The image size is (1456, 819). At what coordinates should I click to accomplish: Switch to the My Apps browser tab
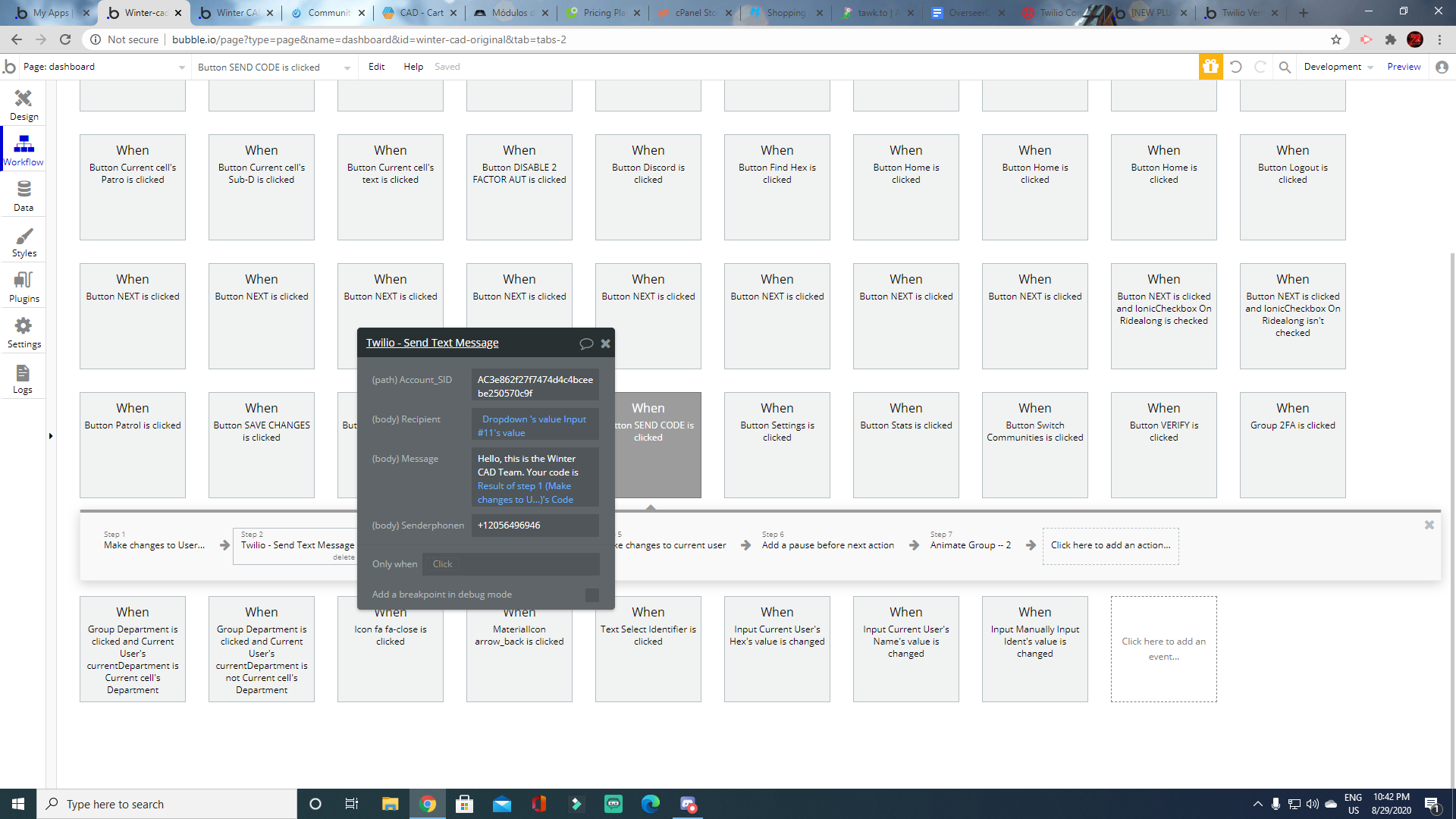52,13
